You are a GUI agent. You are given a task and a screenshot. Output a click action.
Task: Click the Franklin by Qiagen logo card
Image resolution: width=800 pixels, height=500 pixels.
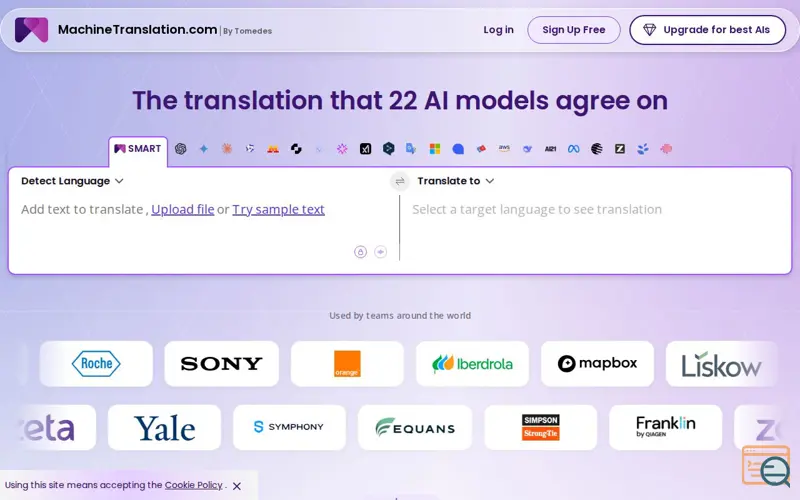point(665,428)
